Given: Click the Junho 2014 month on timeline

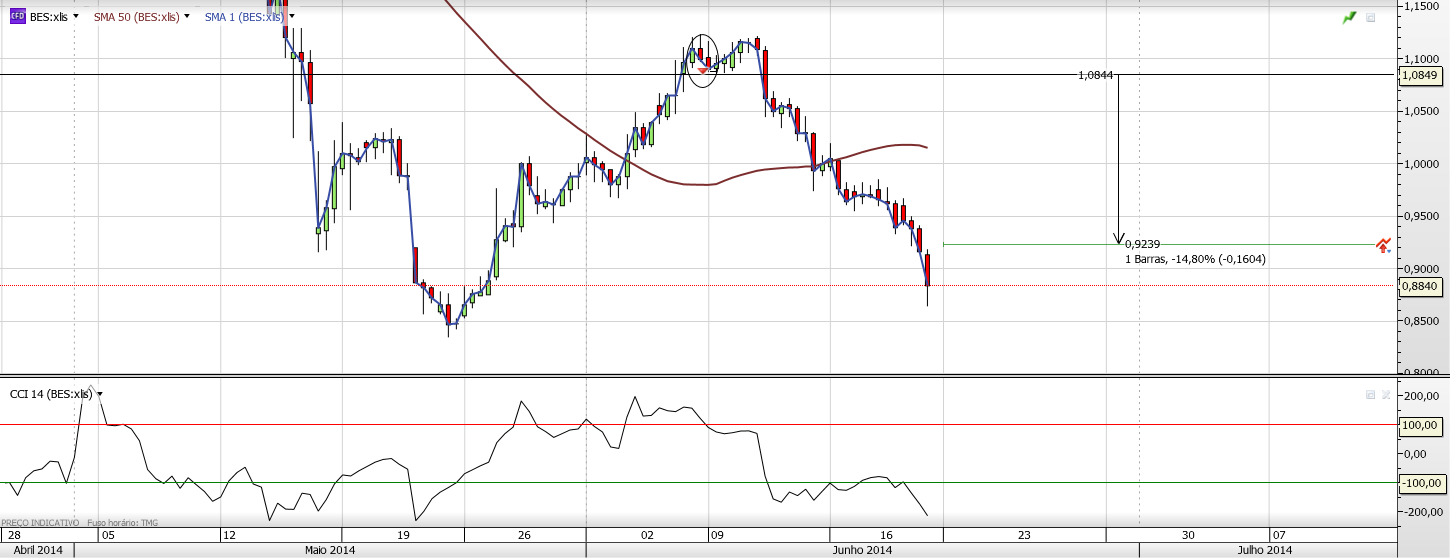Looking at the screenshot, I should (x=862, y=550).
